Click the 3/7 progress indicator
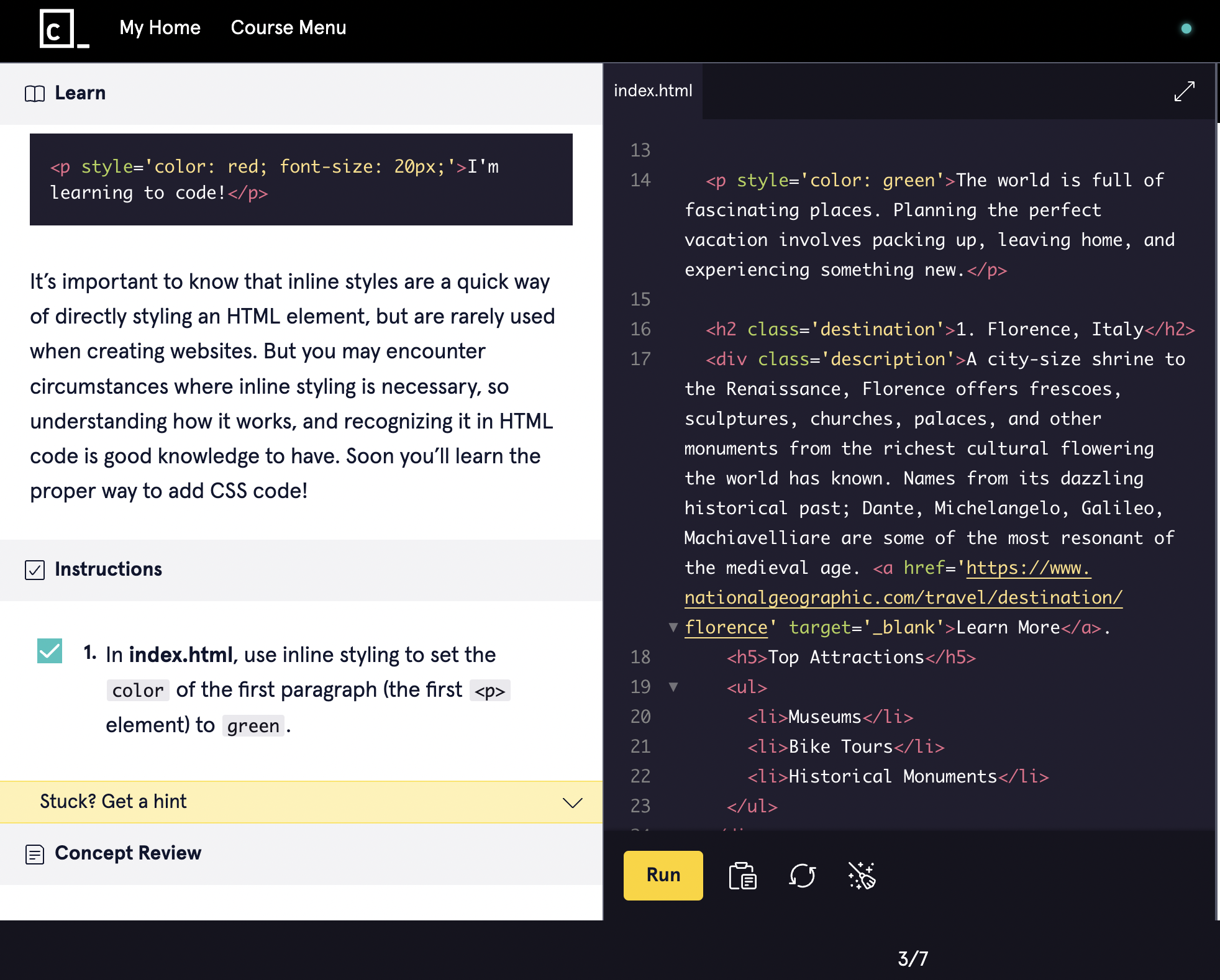The height and width of the screenshot is (980, 1220). (x=913, y=958)
